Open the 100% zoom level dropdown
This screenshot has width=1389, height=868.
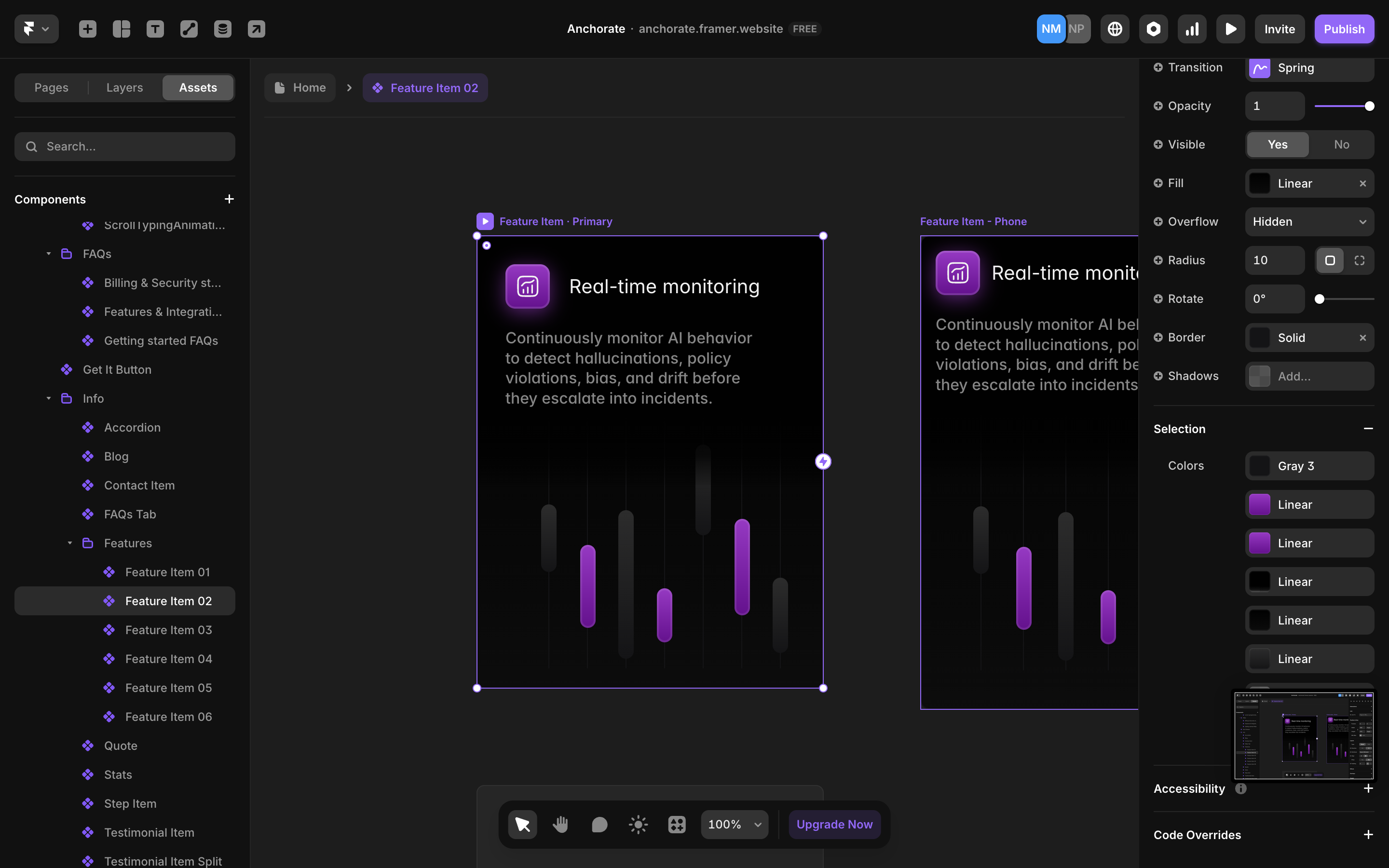734,825
